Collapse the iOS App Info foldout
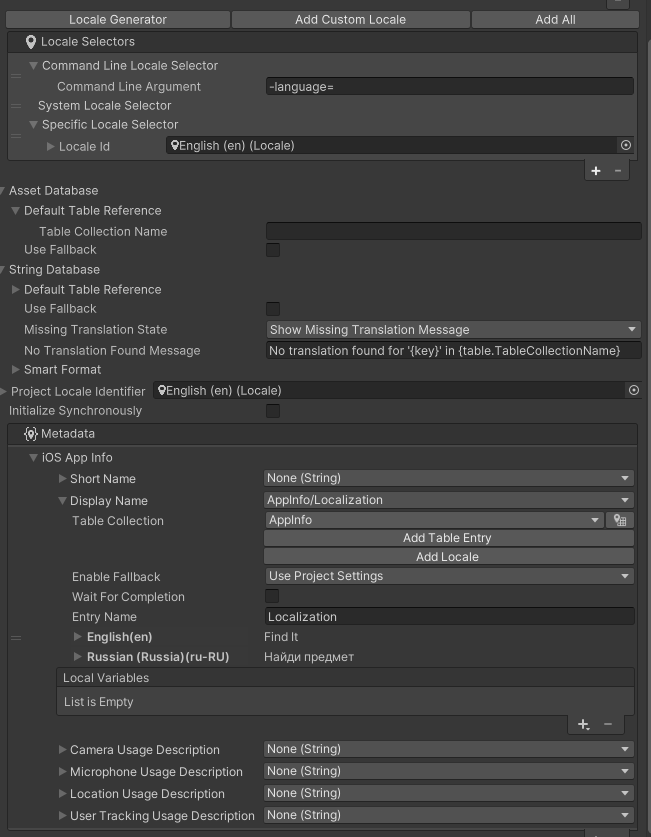 pos(33,458)
